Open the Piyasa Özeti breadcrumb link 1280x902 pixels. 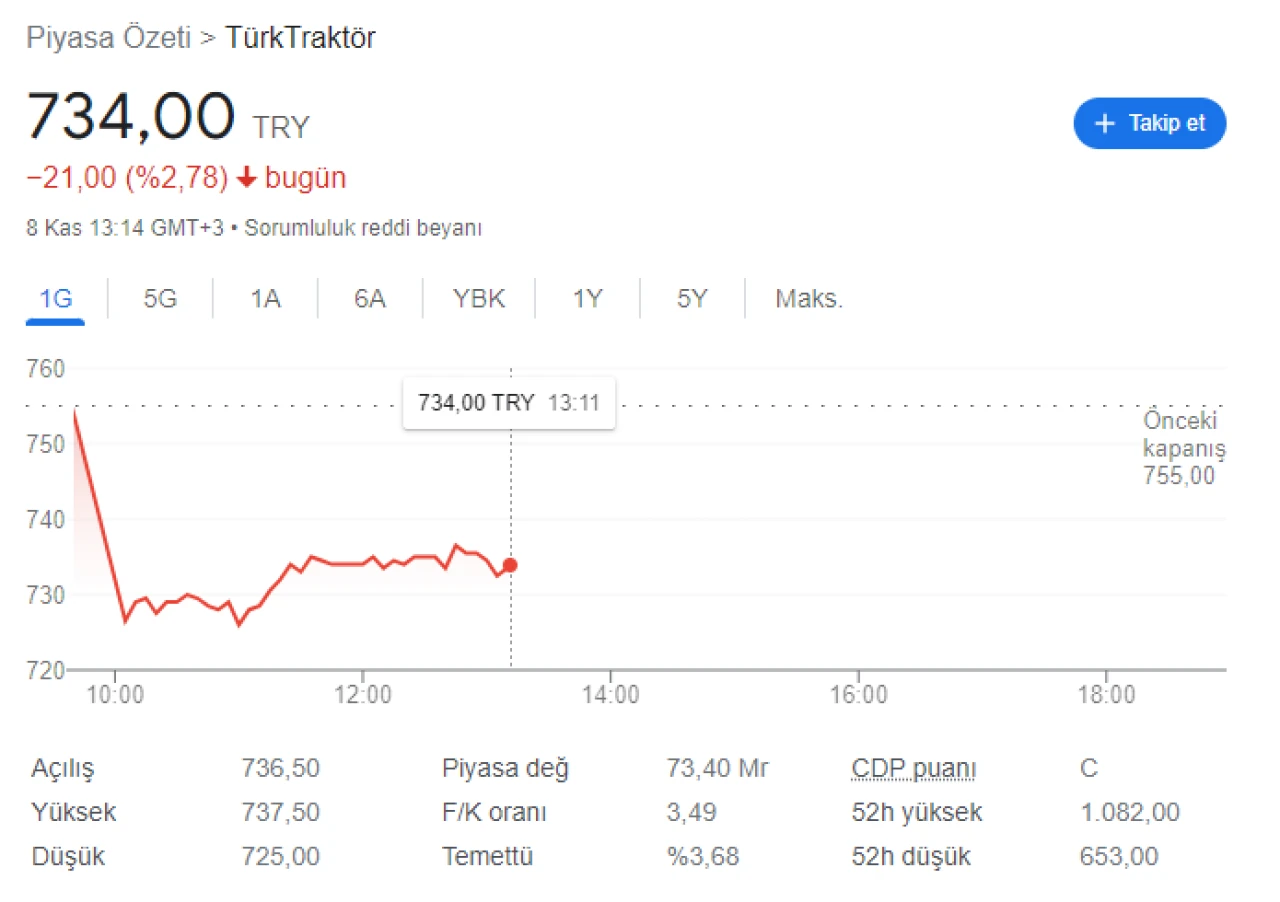[x=108, y=39]
